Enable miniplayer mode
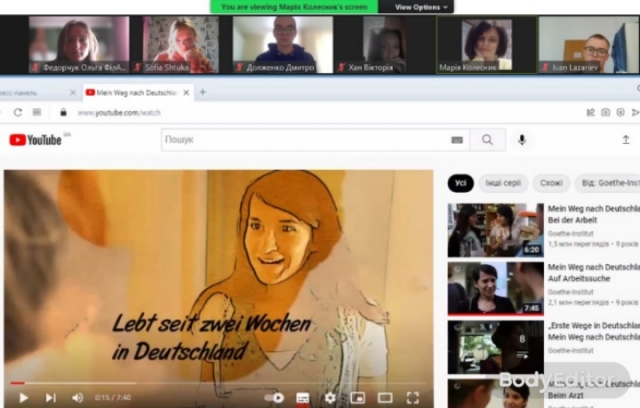640x408 pixels. click(x=358, y=397)
